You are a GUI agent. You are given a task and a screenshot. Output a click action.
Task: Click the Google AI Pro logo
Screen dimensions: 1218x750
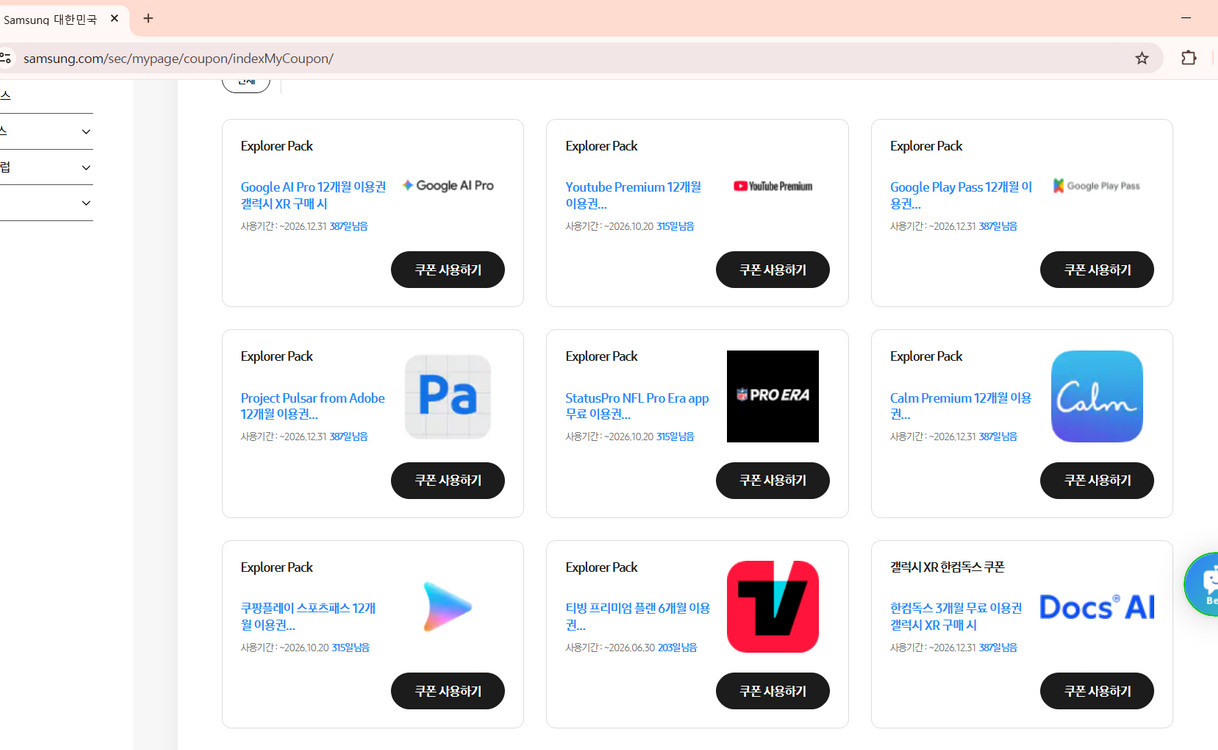[447, 186]
